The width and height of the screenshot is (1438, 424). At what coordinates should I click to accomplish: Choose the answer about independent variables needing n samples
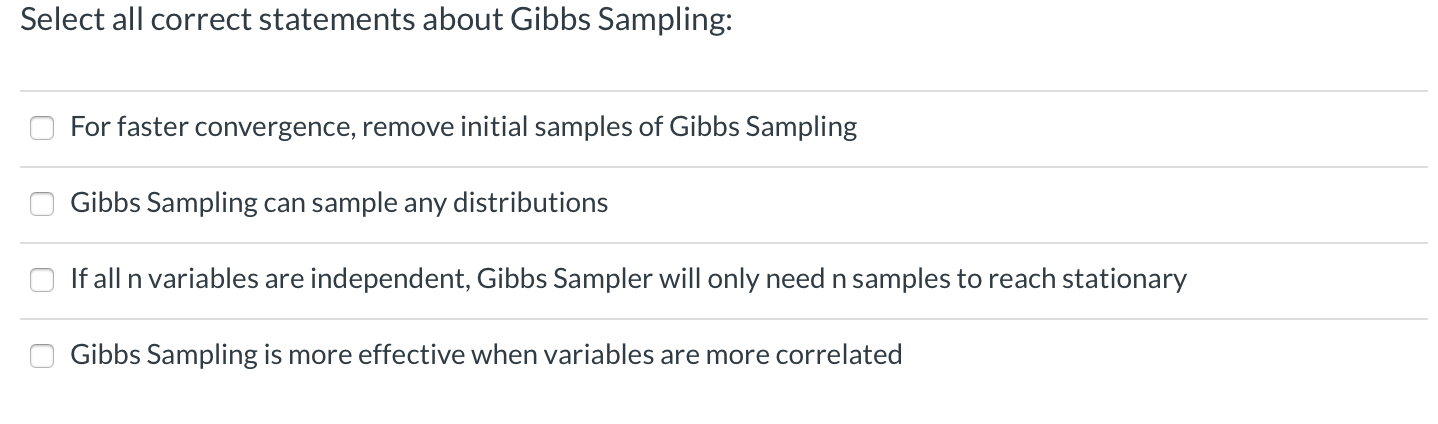tap(628, 279)
